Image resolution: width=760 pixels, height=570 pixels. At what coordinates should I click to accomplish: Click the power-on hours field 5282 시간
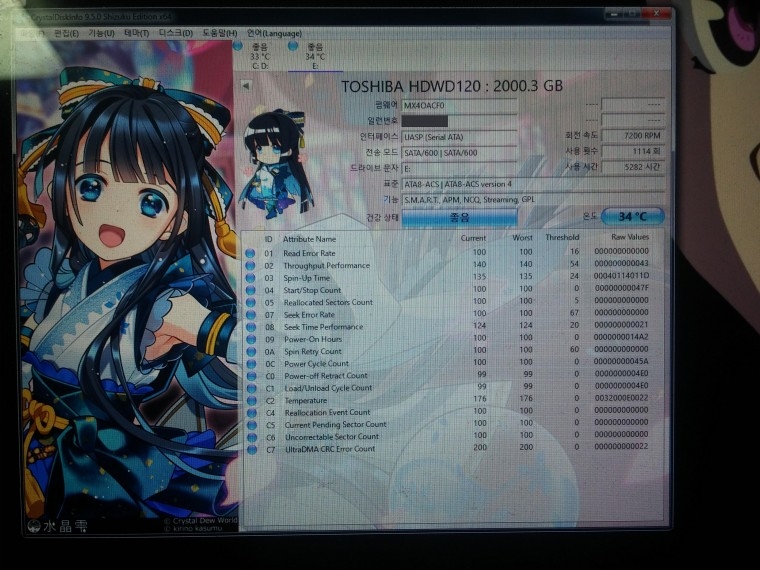click(633, 167)
